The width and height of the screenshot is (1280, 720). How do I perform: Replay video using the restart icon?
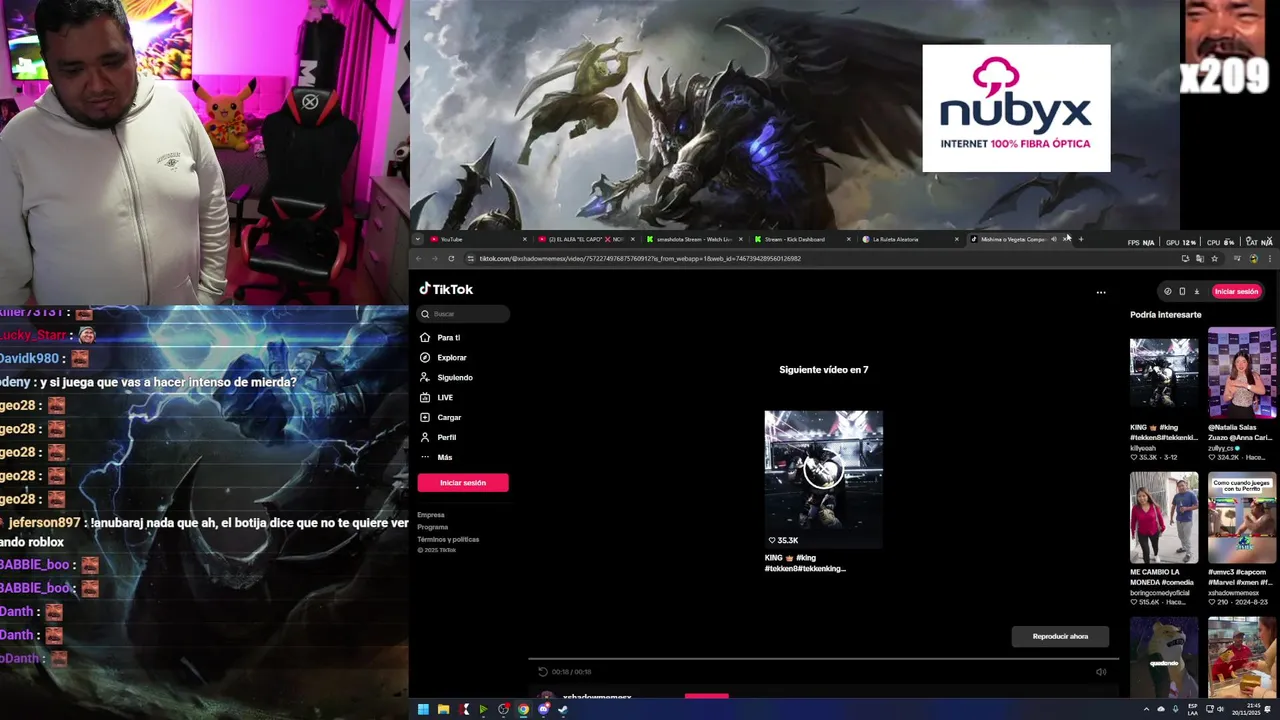tap(542, 672)
